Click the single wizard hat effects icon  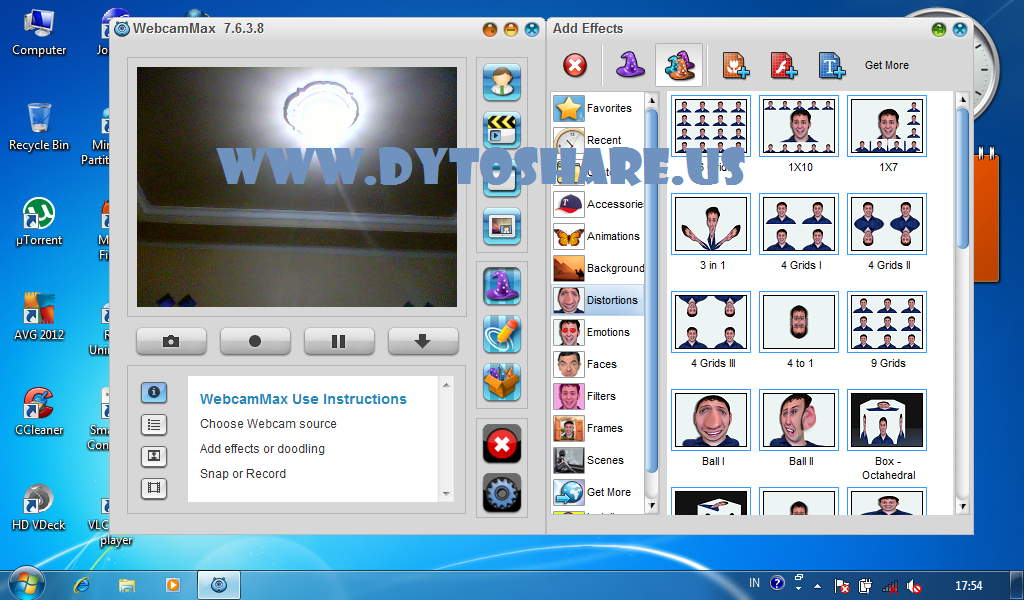(x=630, y=65)
